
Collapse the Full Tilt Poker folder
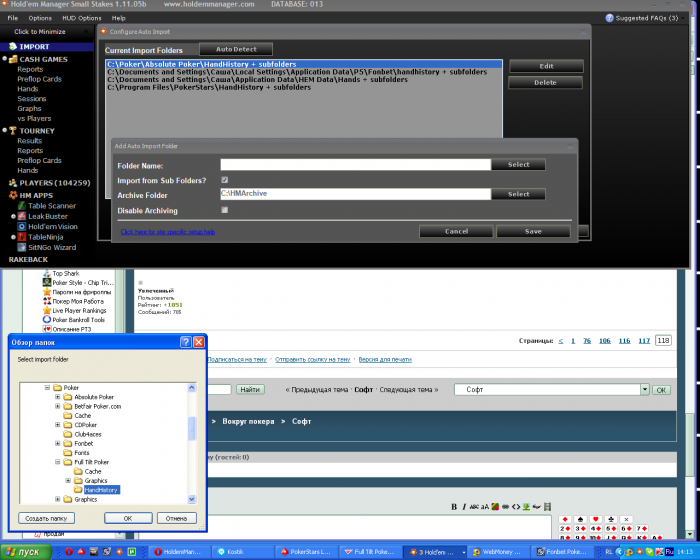click(57, 462)
